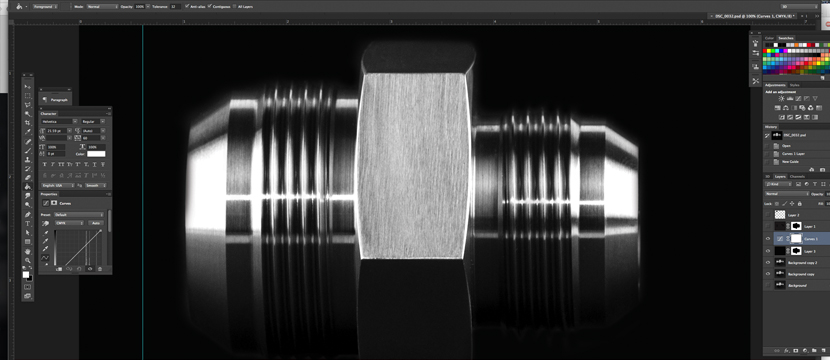Image resolution: width=830 pixels, height=360 pixels.
Task: Select the Crop tool
Action: [28, 123]
